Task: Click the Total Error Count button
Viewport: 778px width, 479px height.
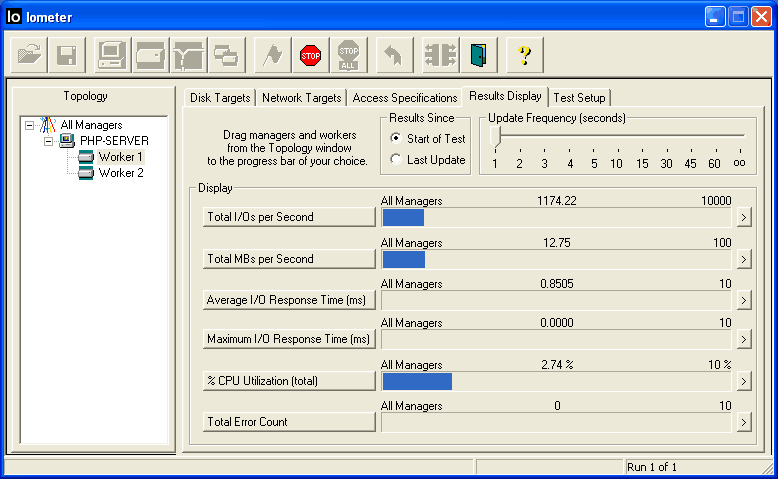Action: point(289,422)
